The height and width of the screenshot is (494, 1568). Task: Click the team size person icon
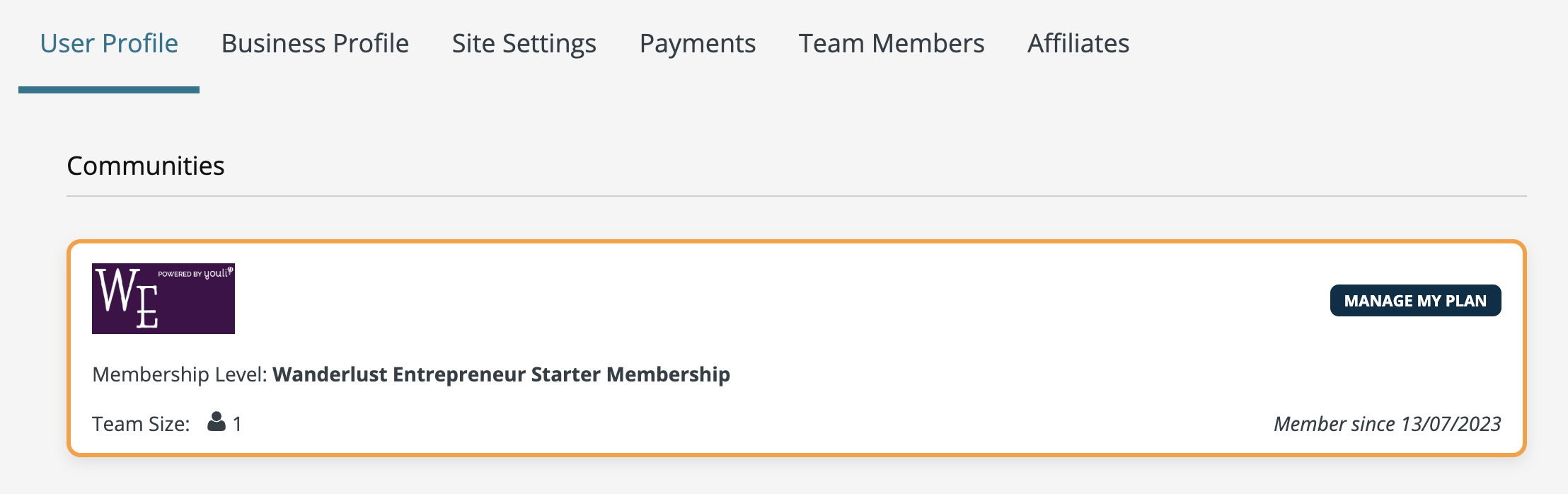pyautogui.click(x=217, y=422)
